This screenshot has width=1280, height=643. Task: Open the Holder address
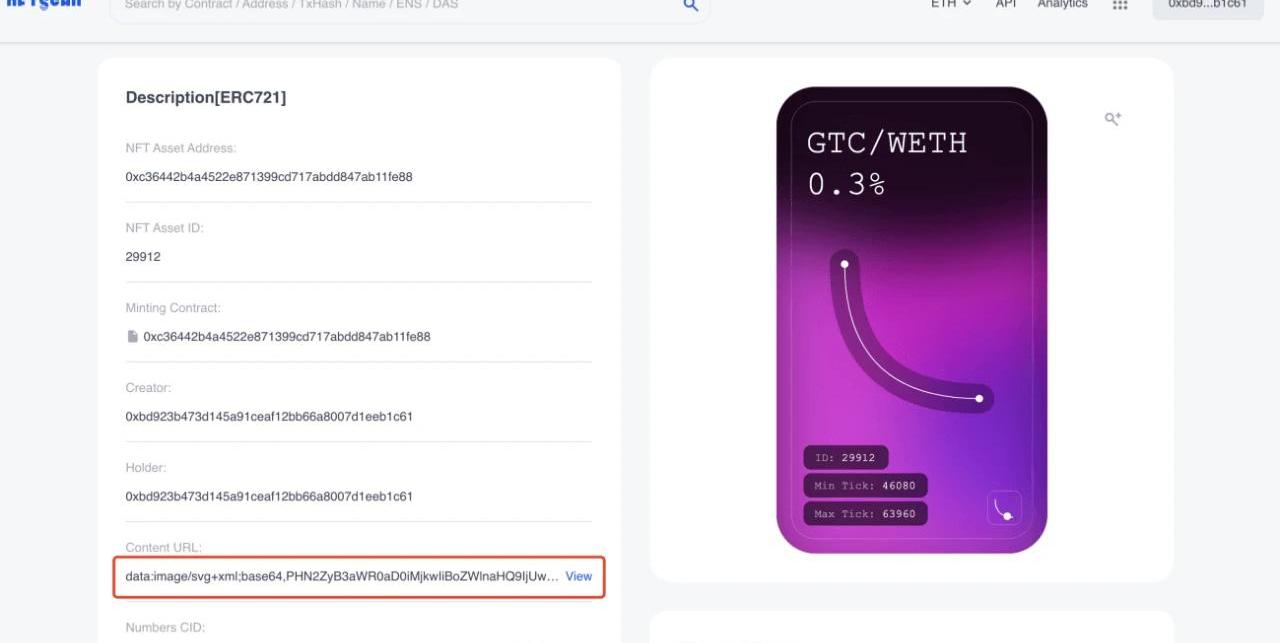click(x=268, y=496)
